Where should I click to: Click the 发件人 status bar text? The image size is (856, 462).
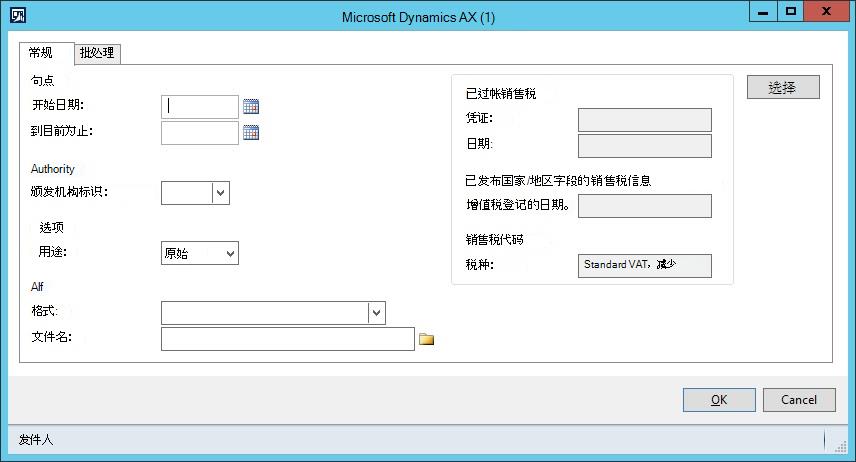(36, 440)
